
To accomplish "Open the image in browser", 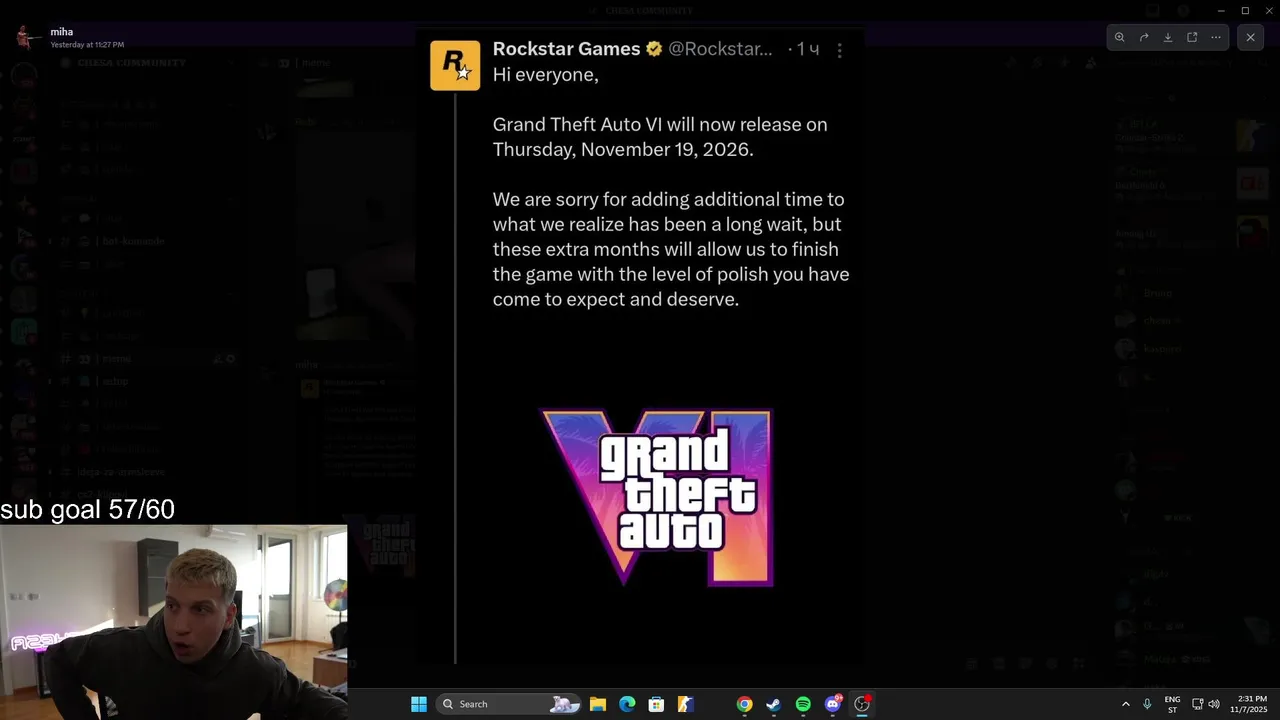I will pyautogui.click(x=1192, y=37).
